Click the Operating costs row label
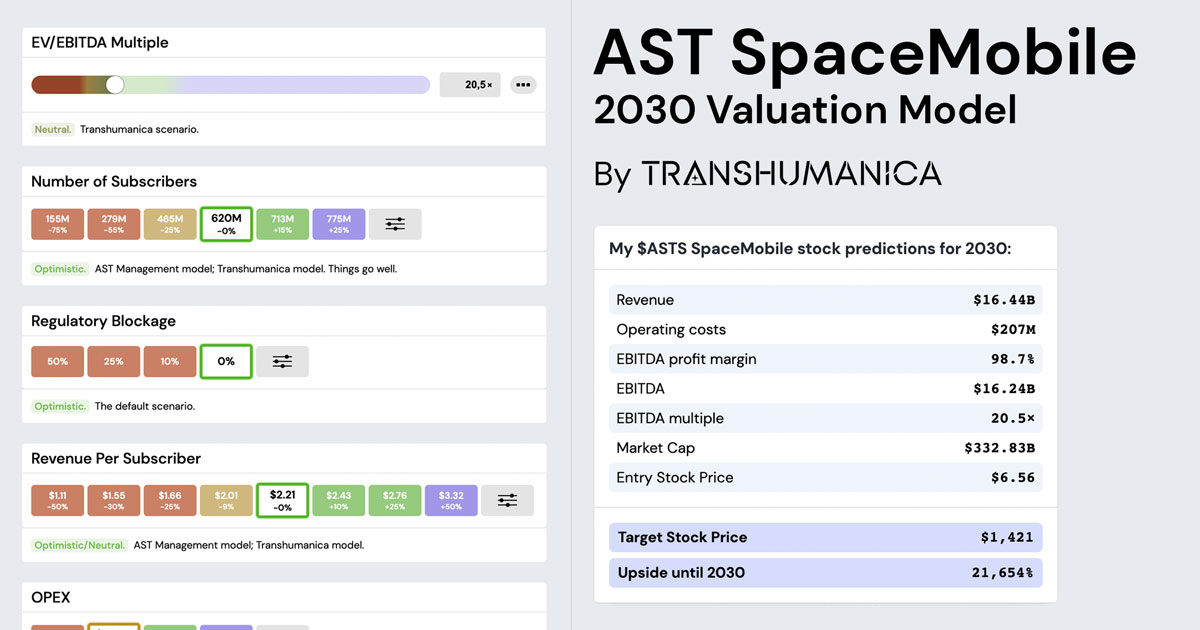The height and width of the screenshot is (630, 1200). click(x=671, y=329)
